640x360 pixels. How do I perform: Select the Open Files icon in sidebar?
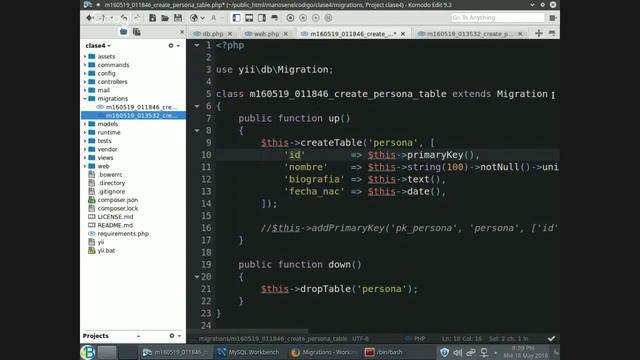137,32
